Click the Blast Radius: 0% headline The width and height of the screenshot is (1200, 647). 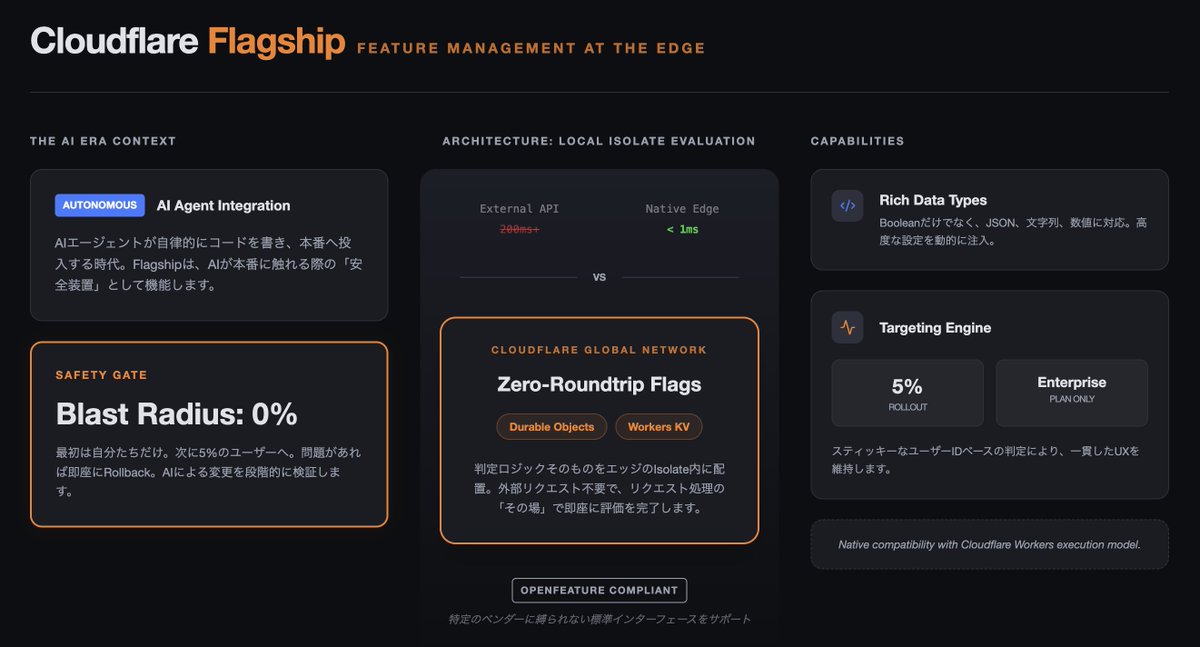coord(177,414)
